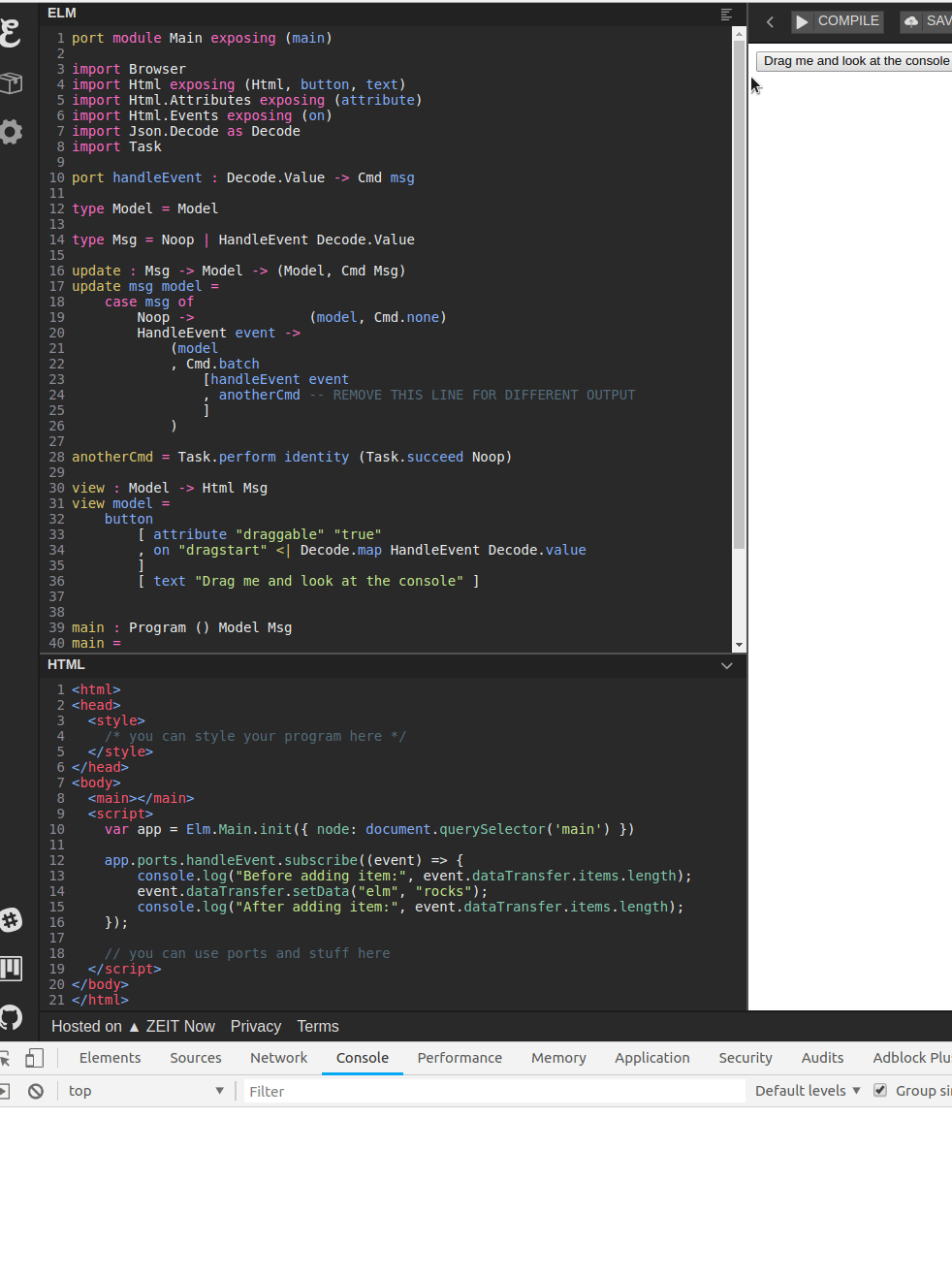Open the GitHub icon in sidebar

pos(11,1016)
